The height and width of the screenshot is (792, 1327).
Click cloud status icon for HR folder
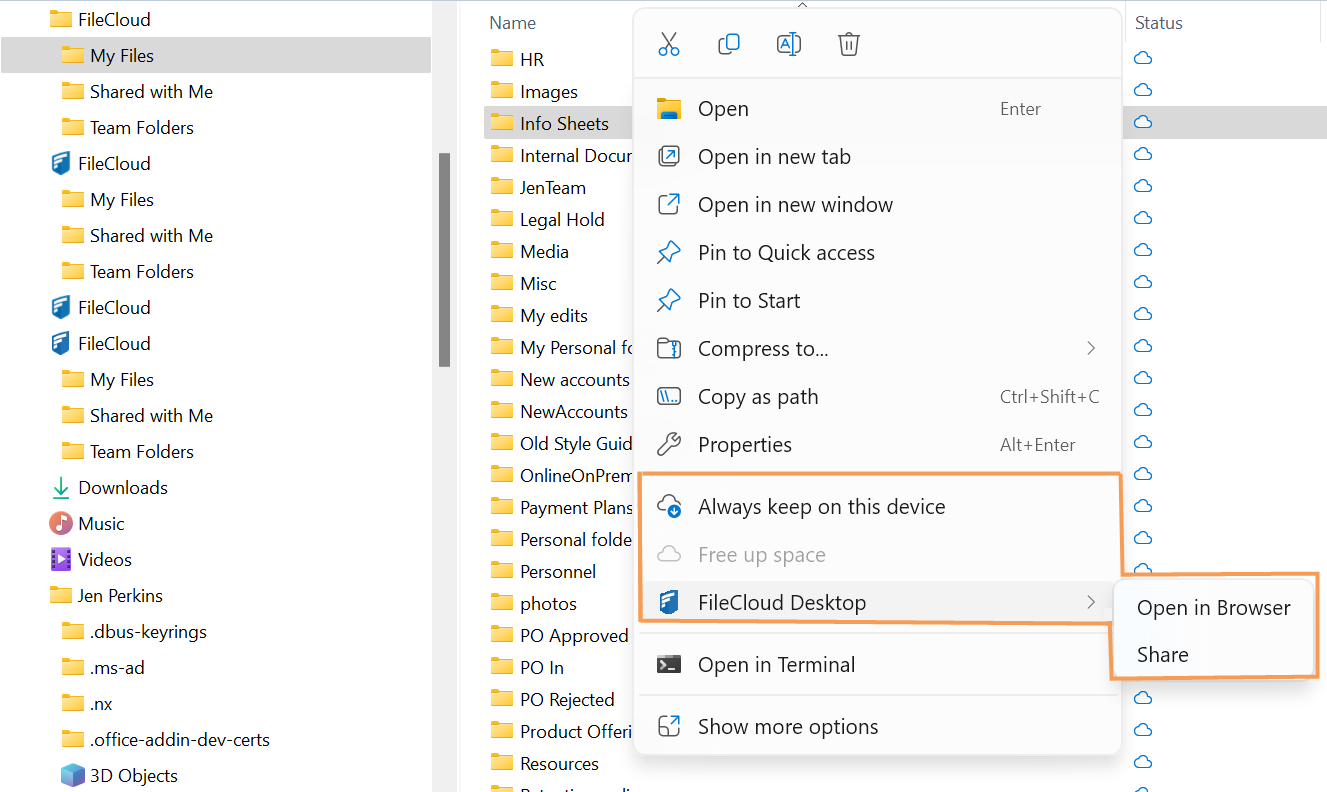[x=1143, y=59]
